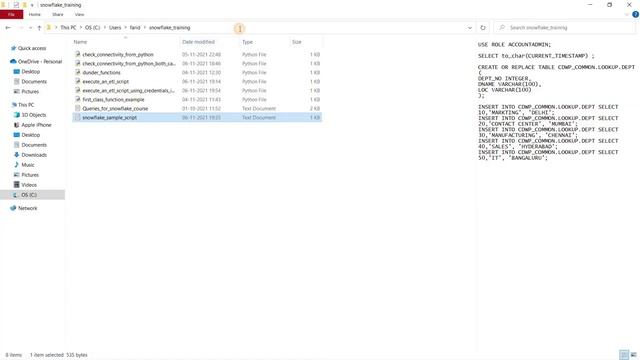Viewport: 640px width, 360px height.
Task: Select the dunder_functions Python file
Action: pyautogui.click(x=102, y=73)
